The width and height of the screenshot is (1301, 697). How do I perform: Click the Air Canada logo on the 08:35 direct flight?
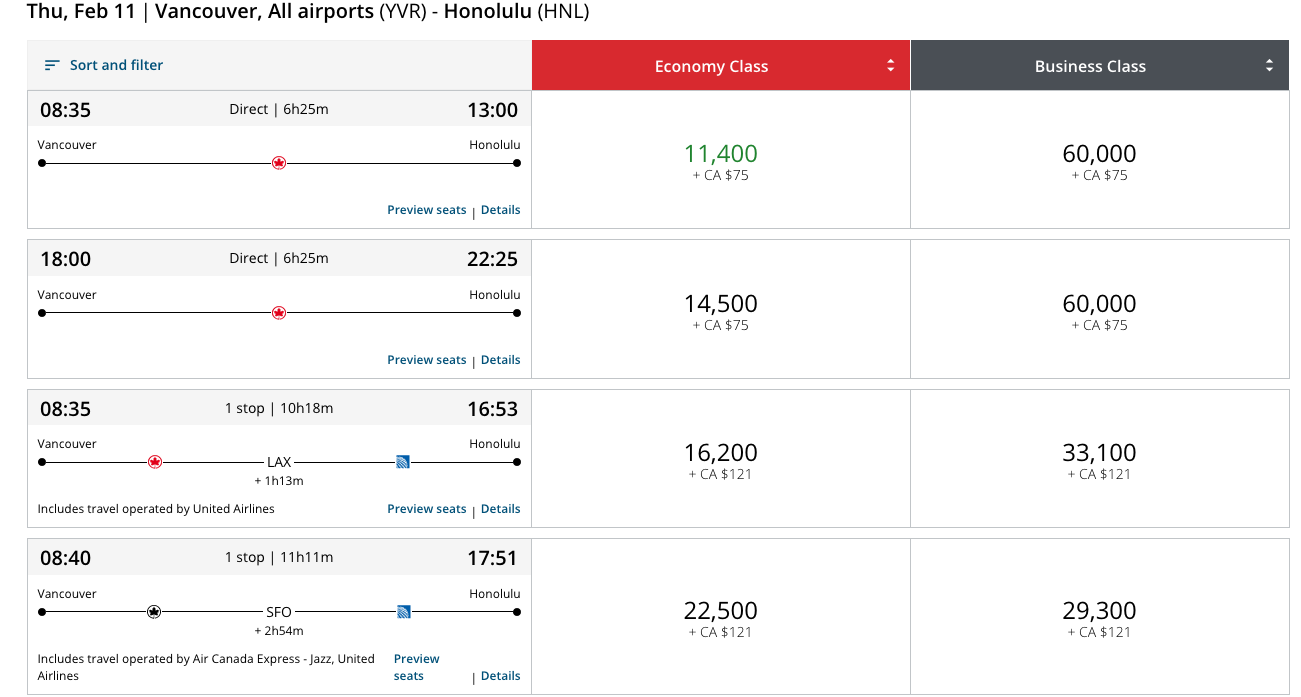279,162
